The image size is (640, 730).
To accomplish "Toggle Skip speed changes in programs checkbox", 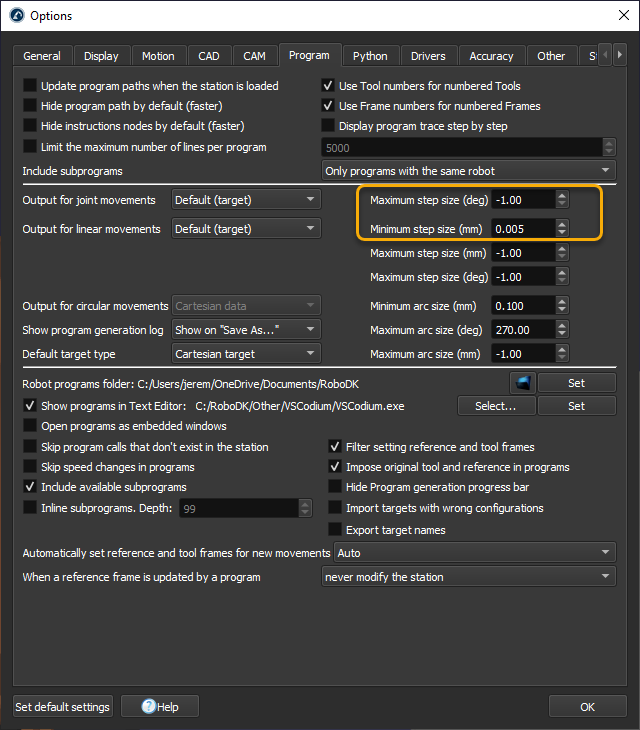I will (30, 467).
